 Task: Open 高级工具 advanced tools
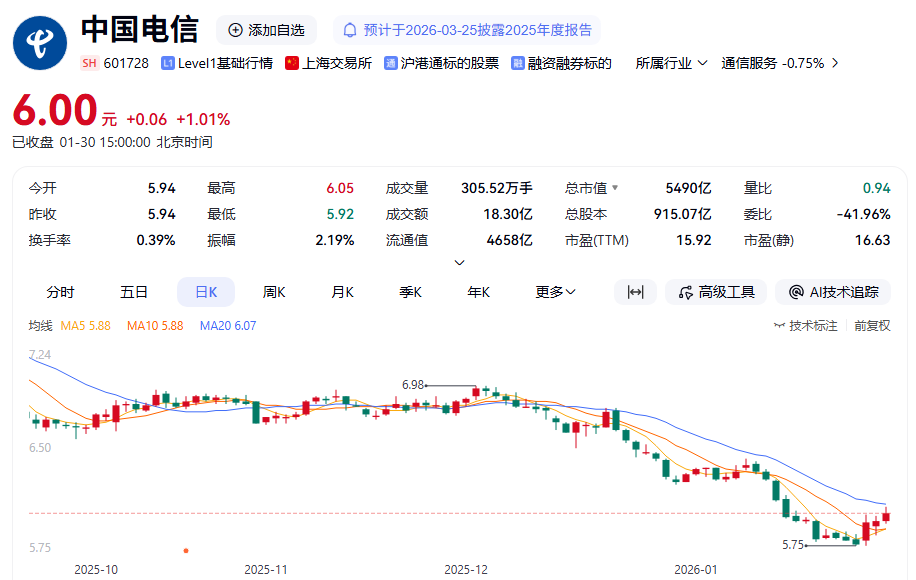(x=716, y=292)
